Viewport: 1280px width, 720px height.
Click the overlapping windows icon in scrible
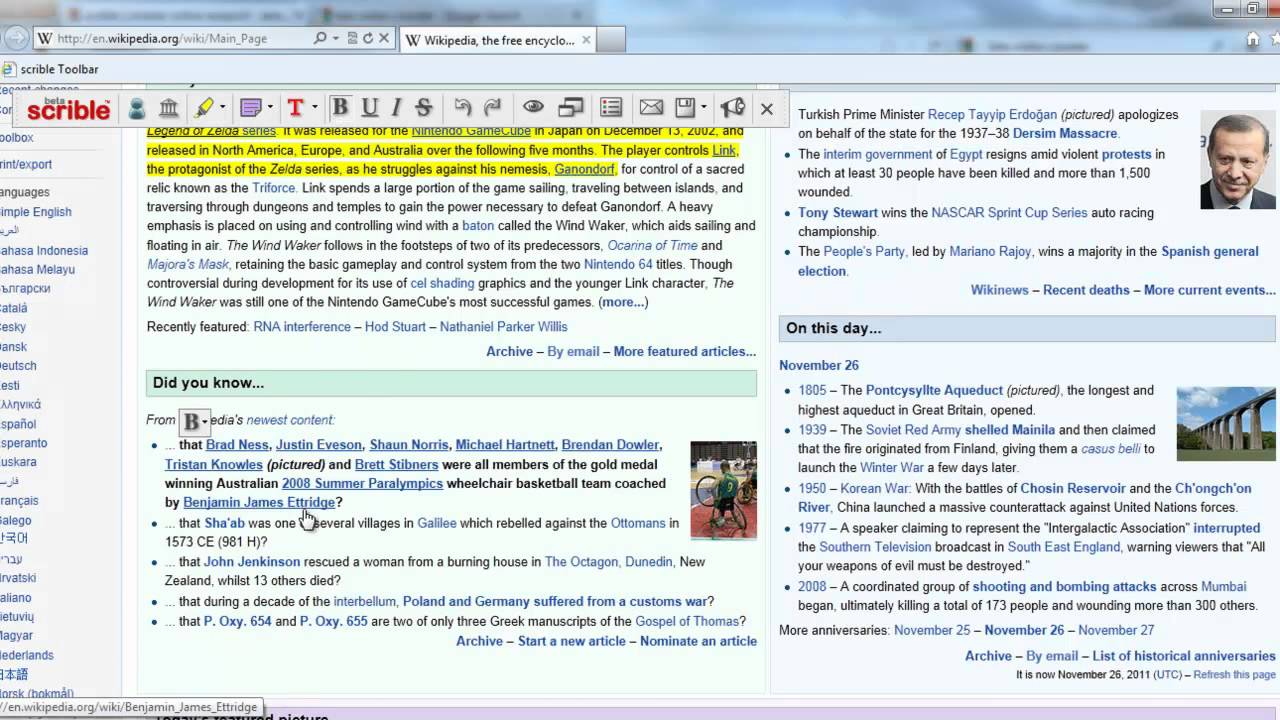coord(571,108)
